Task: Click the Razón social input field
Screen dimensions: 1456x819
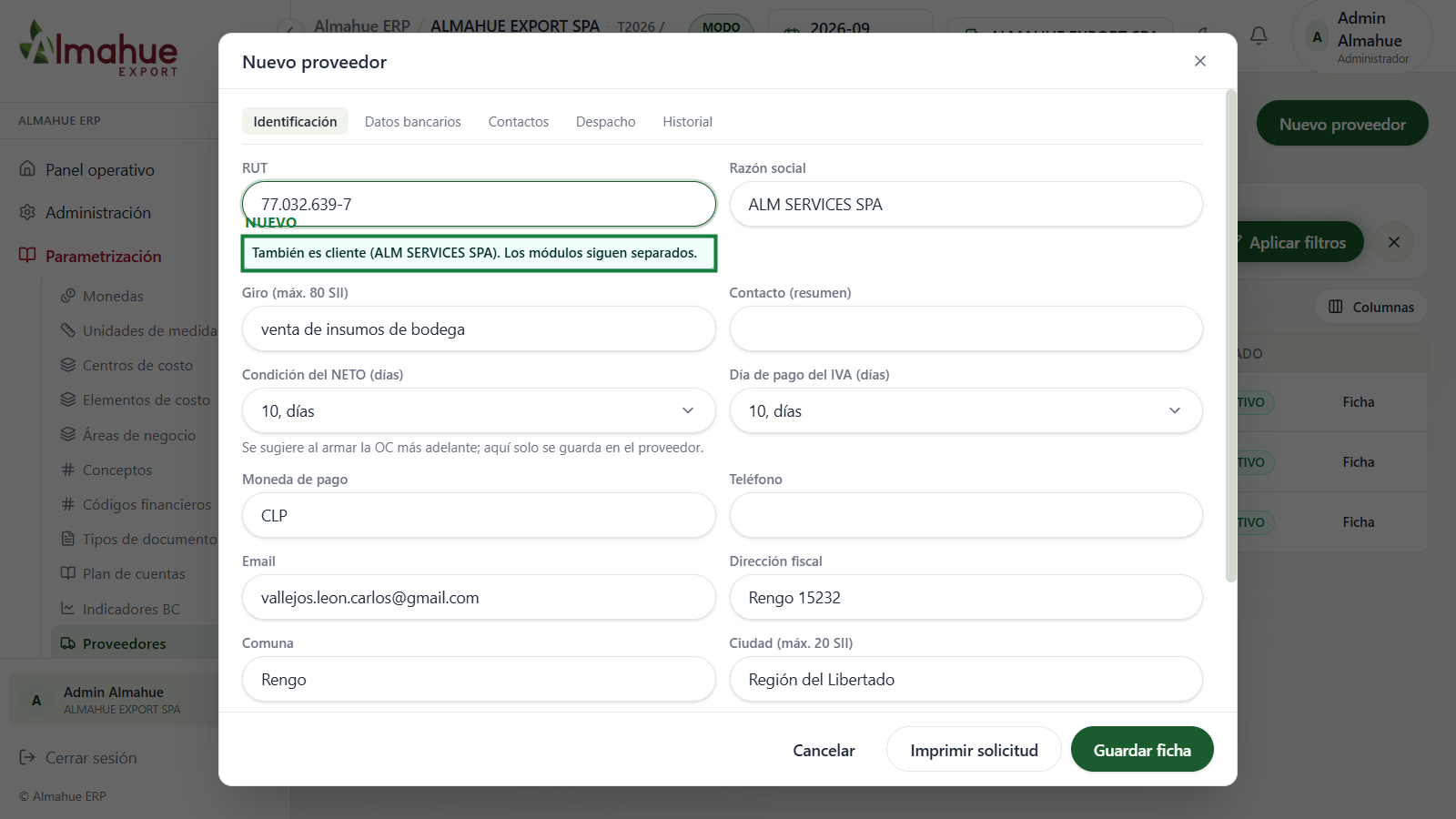Action: 966,204
